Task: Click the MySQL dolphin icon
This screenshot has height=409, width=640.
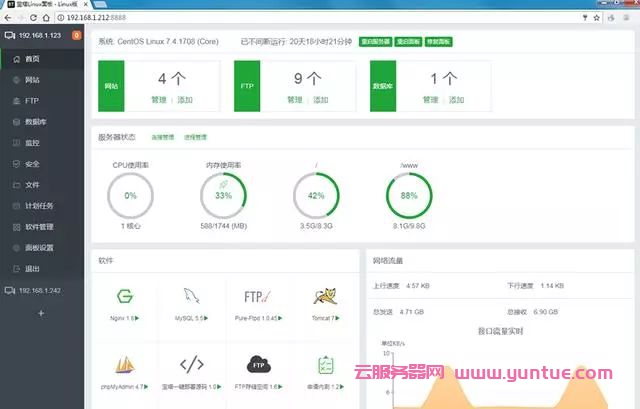Action: [x=191, y=297]
